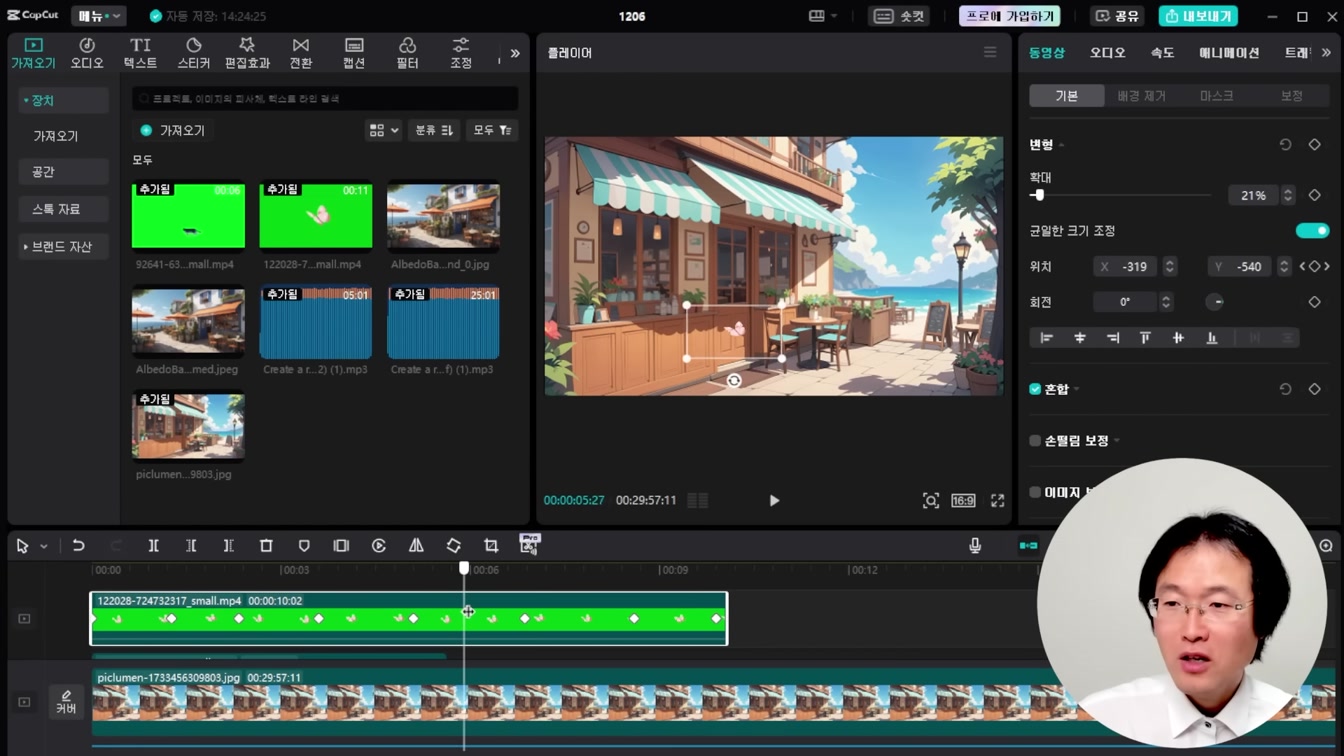1344x756 pixels.
Task: Switch to the 애니메이션 tab
Action: point(1229,53)
